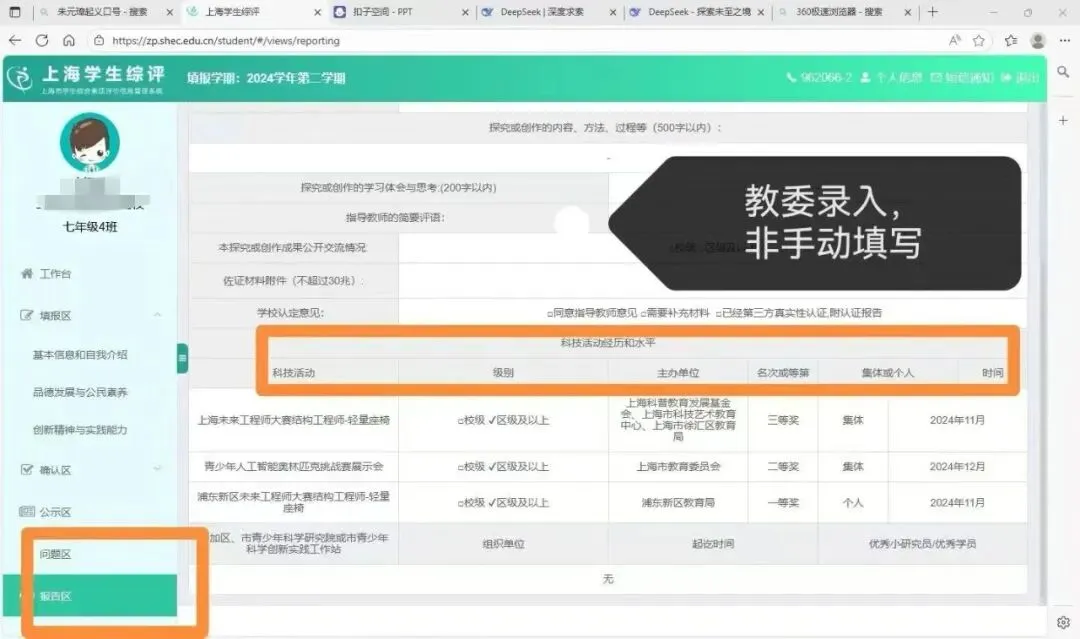Switch to the DeepSeek - 探索未至之境 tab
The image size is (1080, 639).
click(697, 12)
